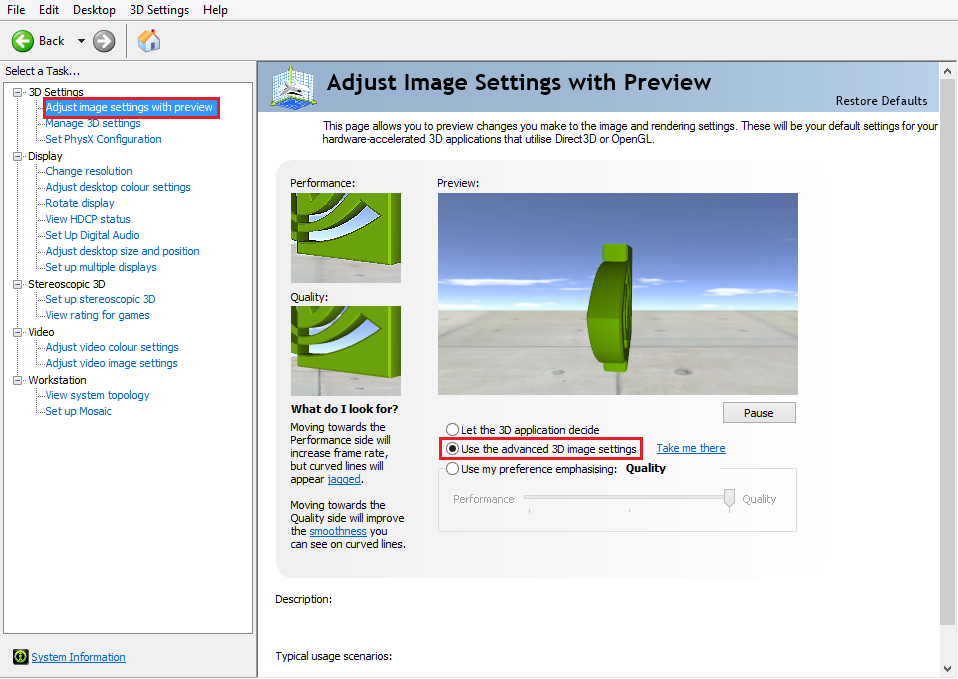Open Adjust video colour settings
958x679 pixels.
(x=112, y=347)
